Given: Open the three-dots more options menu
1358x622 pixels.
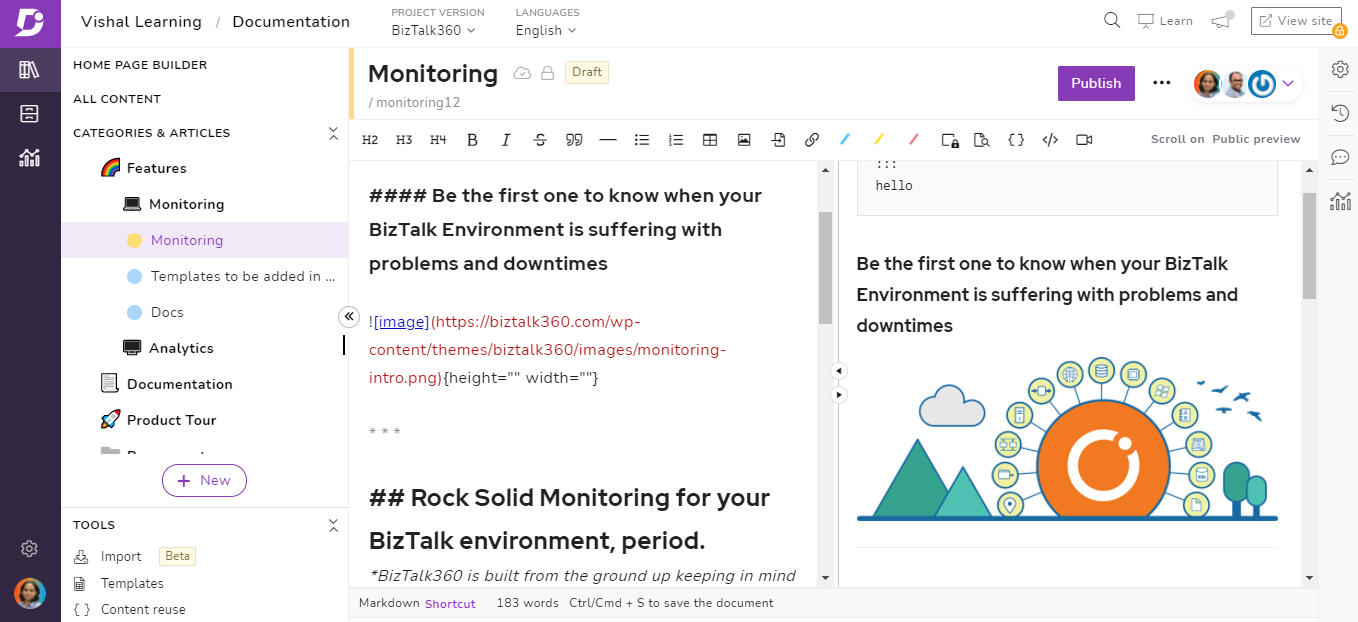Looking at the screenshot, I should (x=1161, y=83).
